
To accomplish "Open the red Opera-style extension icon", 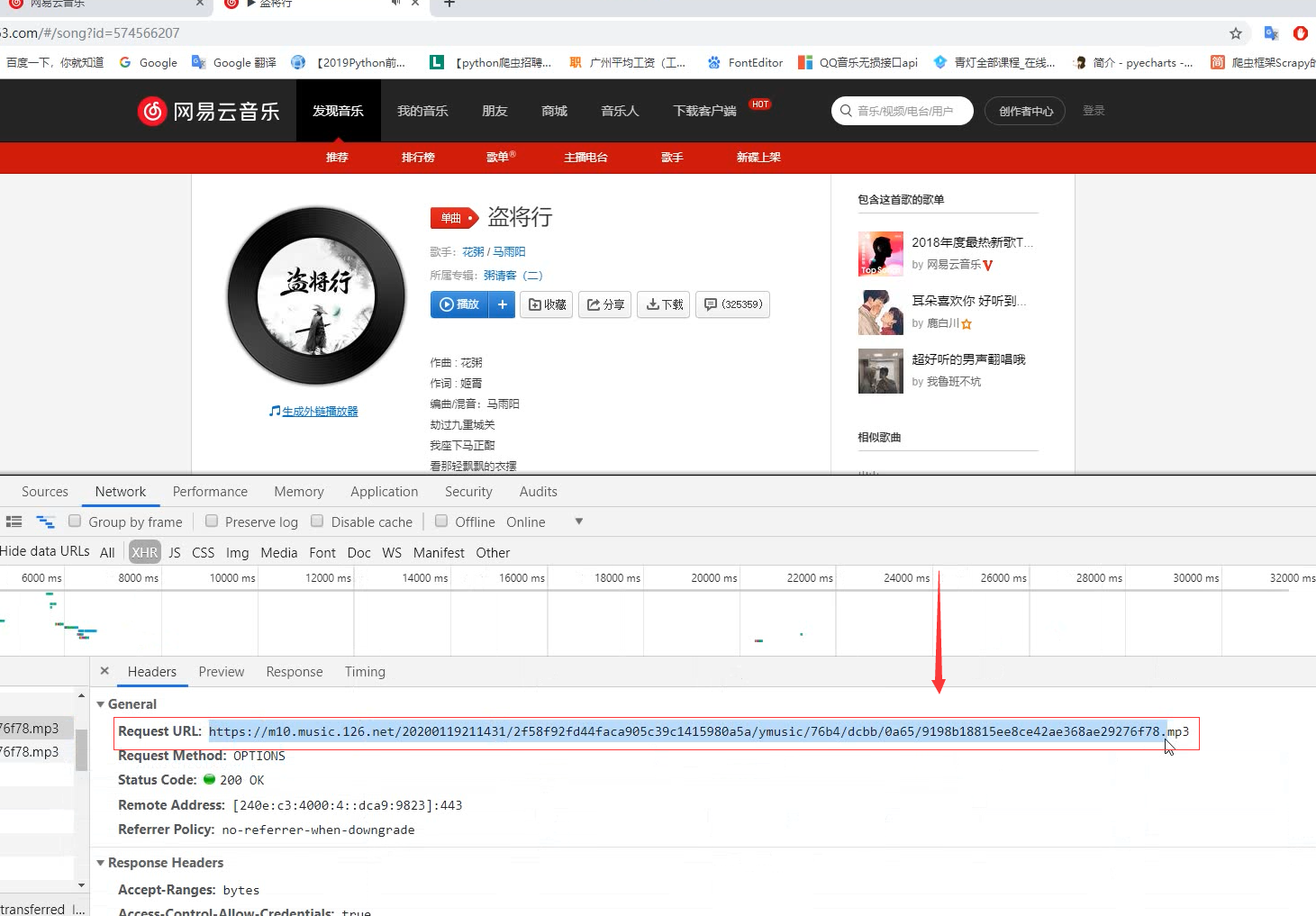I will tap(1300, 33).
